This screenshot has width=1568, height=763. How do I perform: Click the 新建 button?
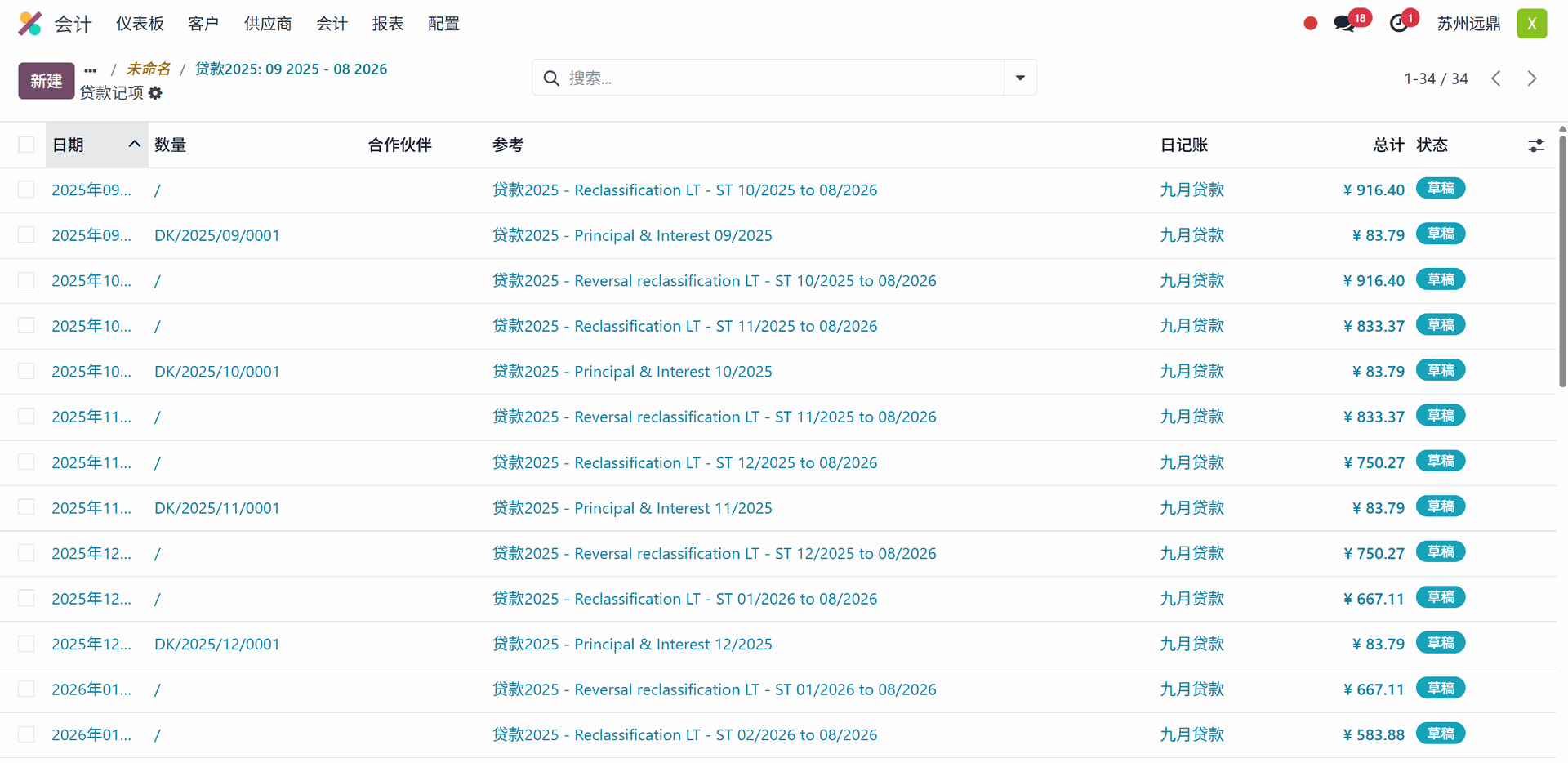tap(47, 81)
